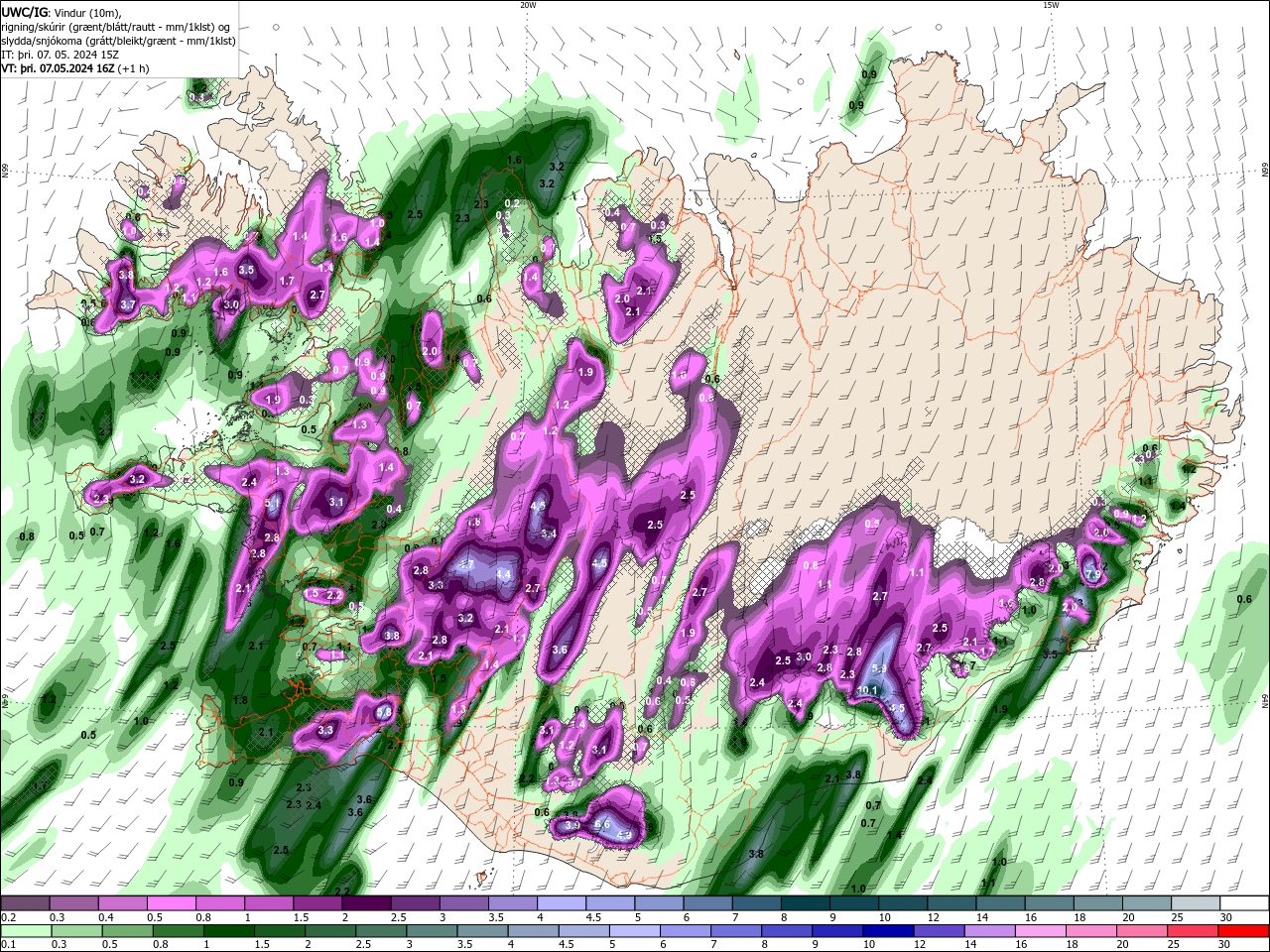Click the '20W' longitude label
This screenshot has width=1270, height=952.
coord(528,5)
